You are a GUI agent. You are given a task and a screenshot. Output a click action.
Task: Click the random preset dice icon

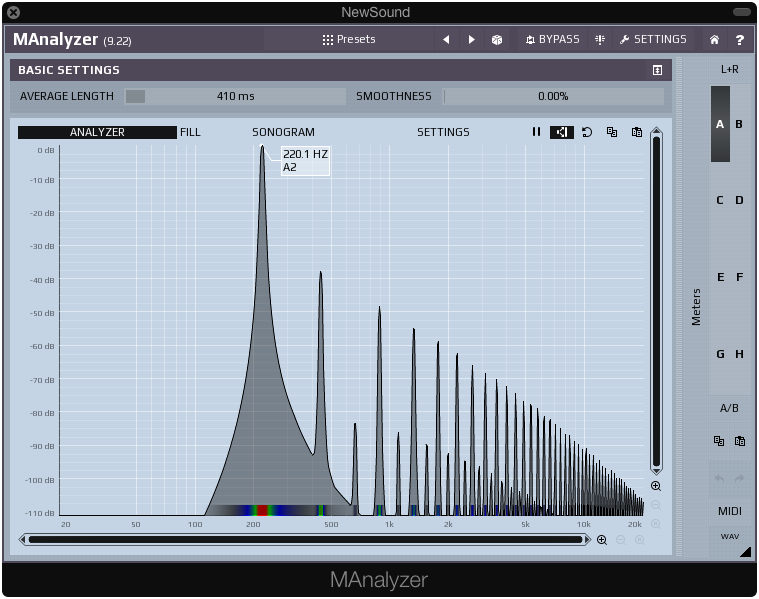(x=497, y=40)
